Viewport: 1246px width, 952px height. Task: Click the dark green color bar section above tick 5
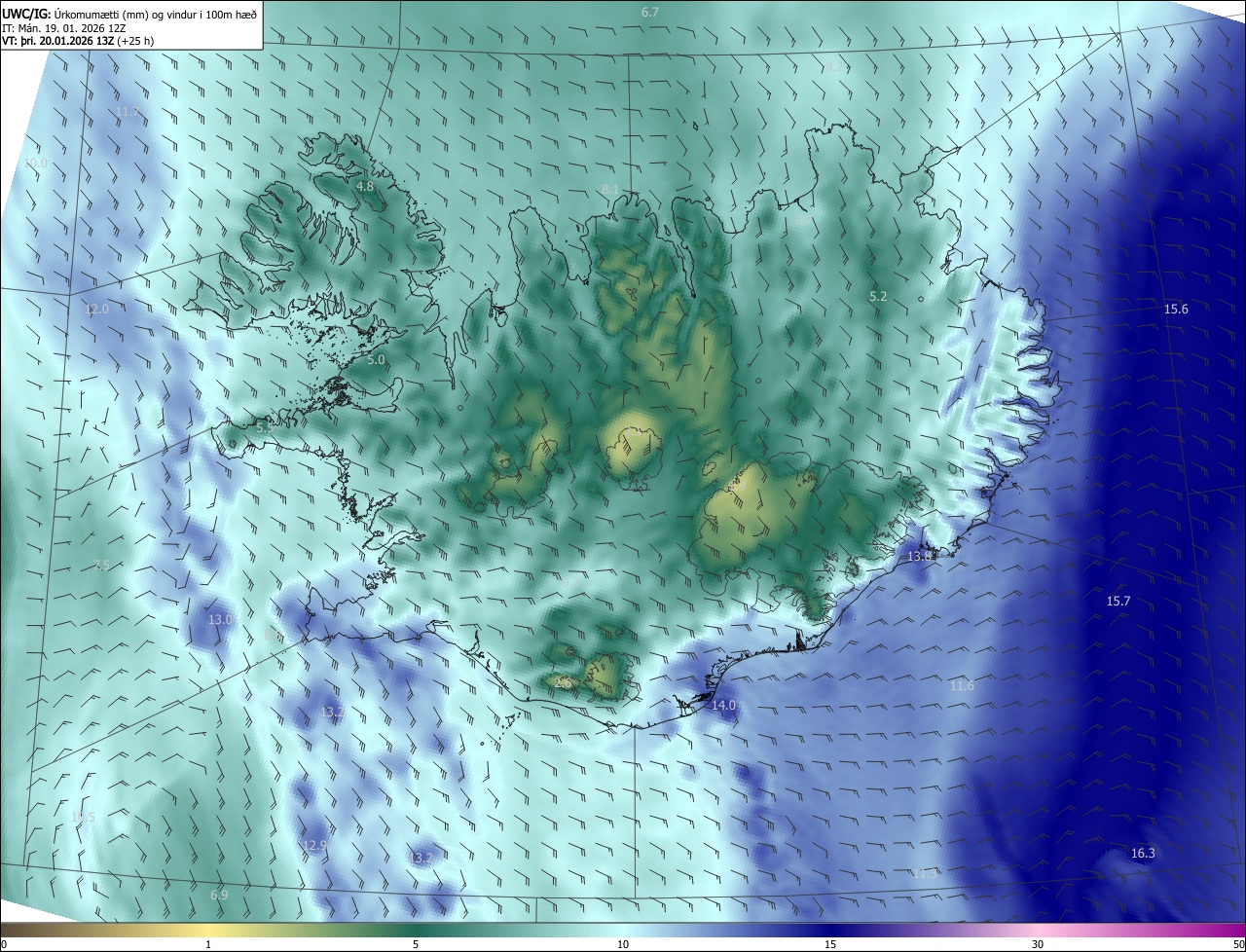[416, 931]
